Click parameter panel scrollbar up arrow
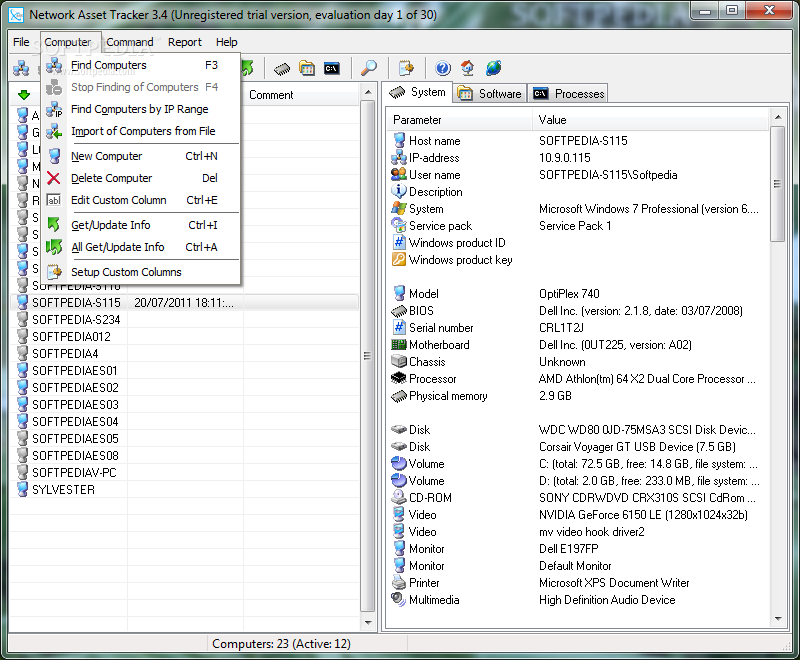Screen dimensions: 800x660 tap(778, 117)
